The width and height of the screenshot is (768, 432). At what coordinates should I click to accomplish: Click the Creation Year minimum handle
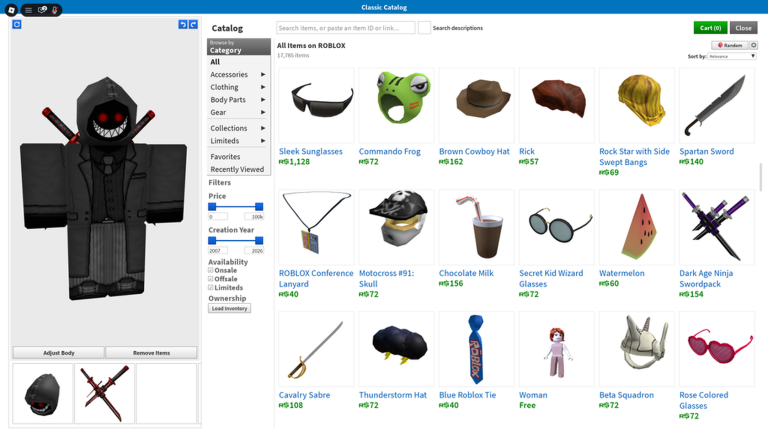point(212,240)
